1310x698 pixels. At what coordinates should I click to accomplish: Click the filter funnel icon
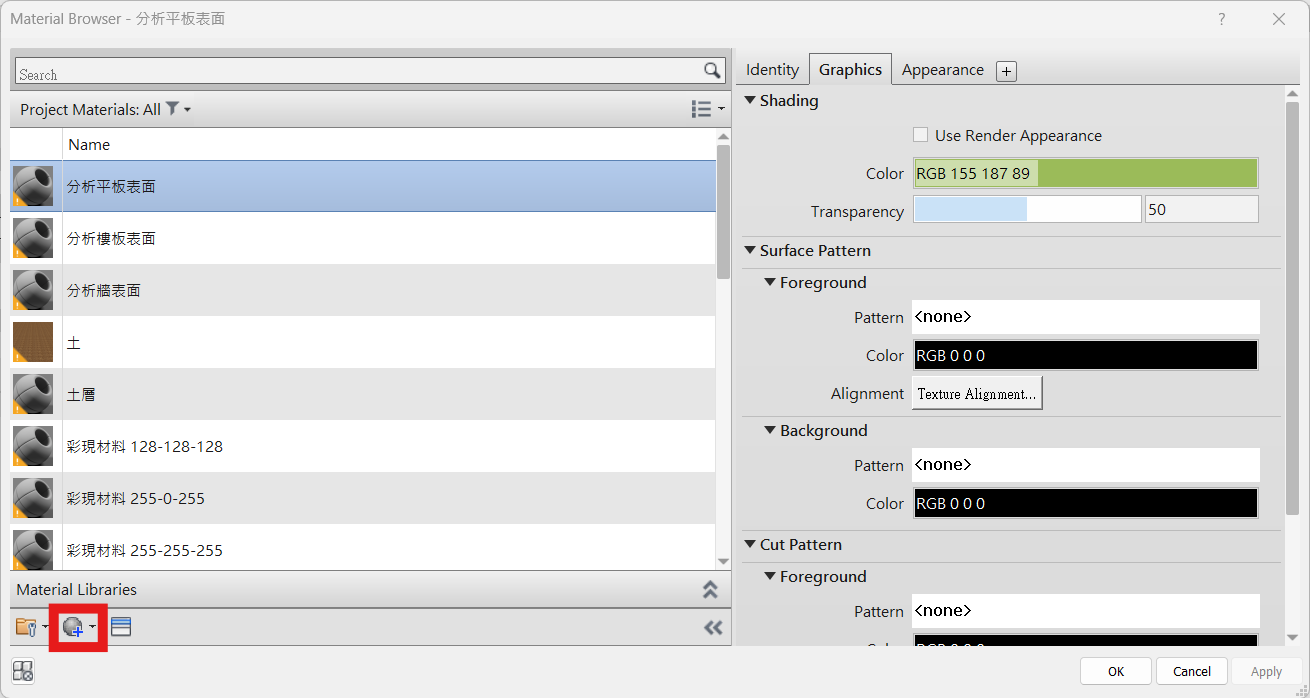click(172, 109)
